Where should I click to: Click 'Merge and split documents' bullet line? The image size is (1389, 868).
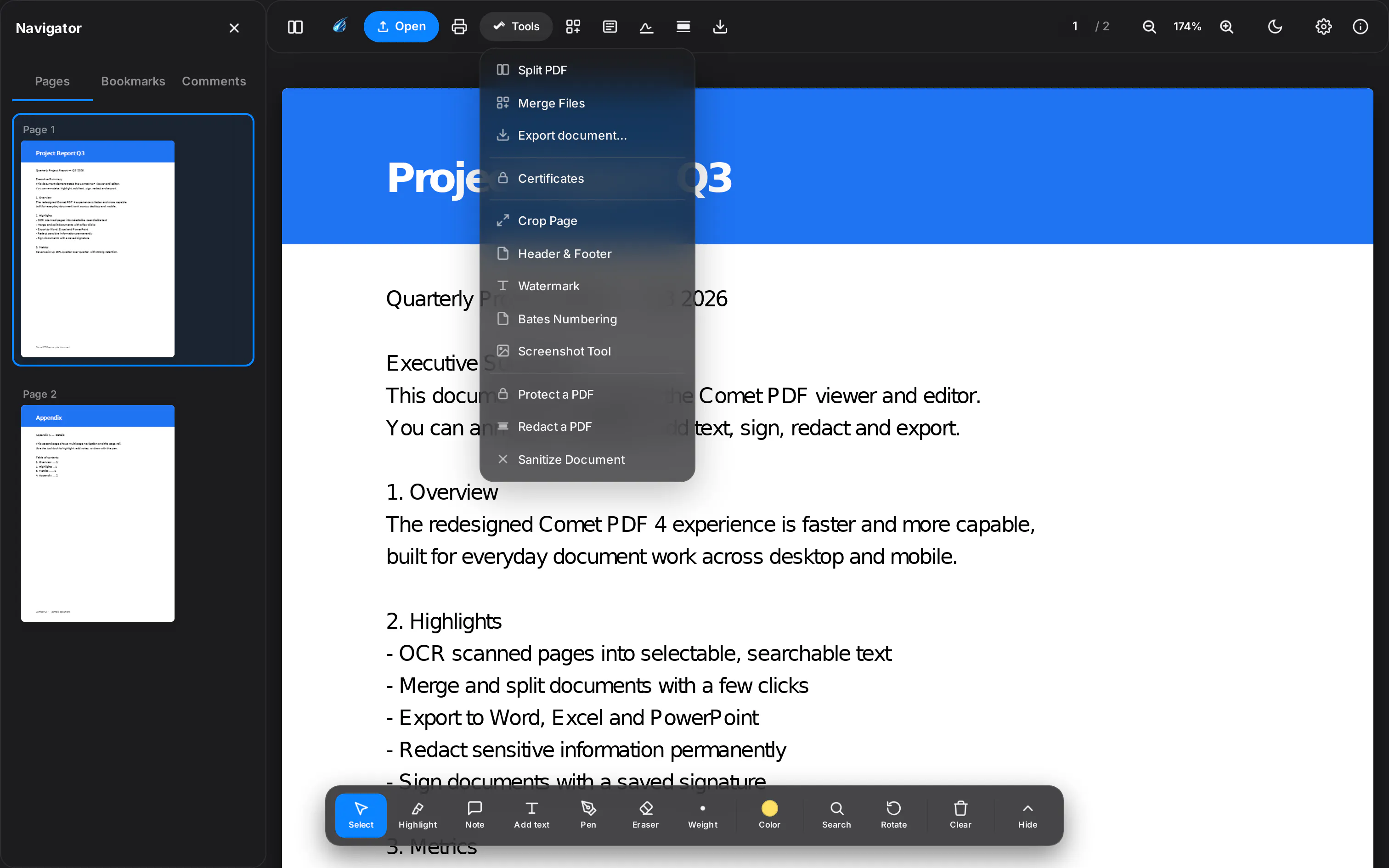[597, 685]
